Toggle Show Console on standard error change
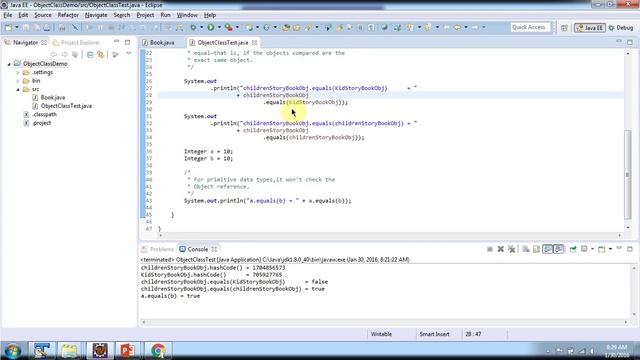Viewport: 640px width, 360px height. (x=558, y=249)
